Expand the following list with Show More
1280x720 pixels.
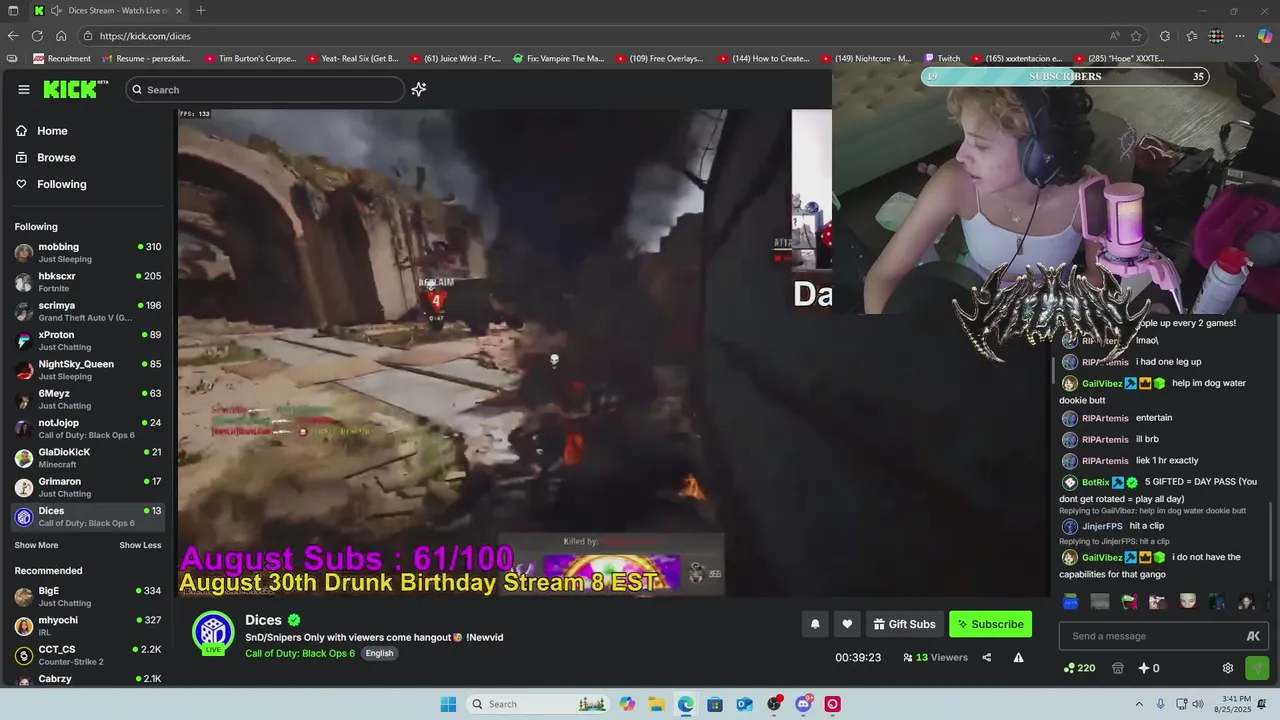36,545
